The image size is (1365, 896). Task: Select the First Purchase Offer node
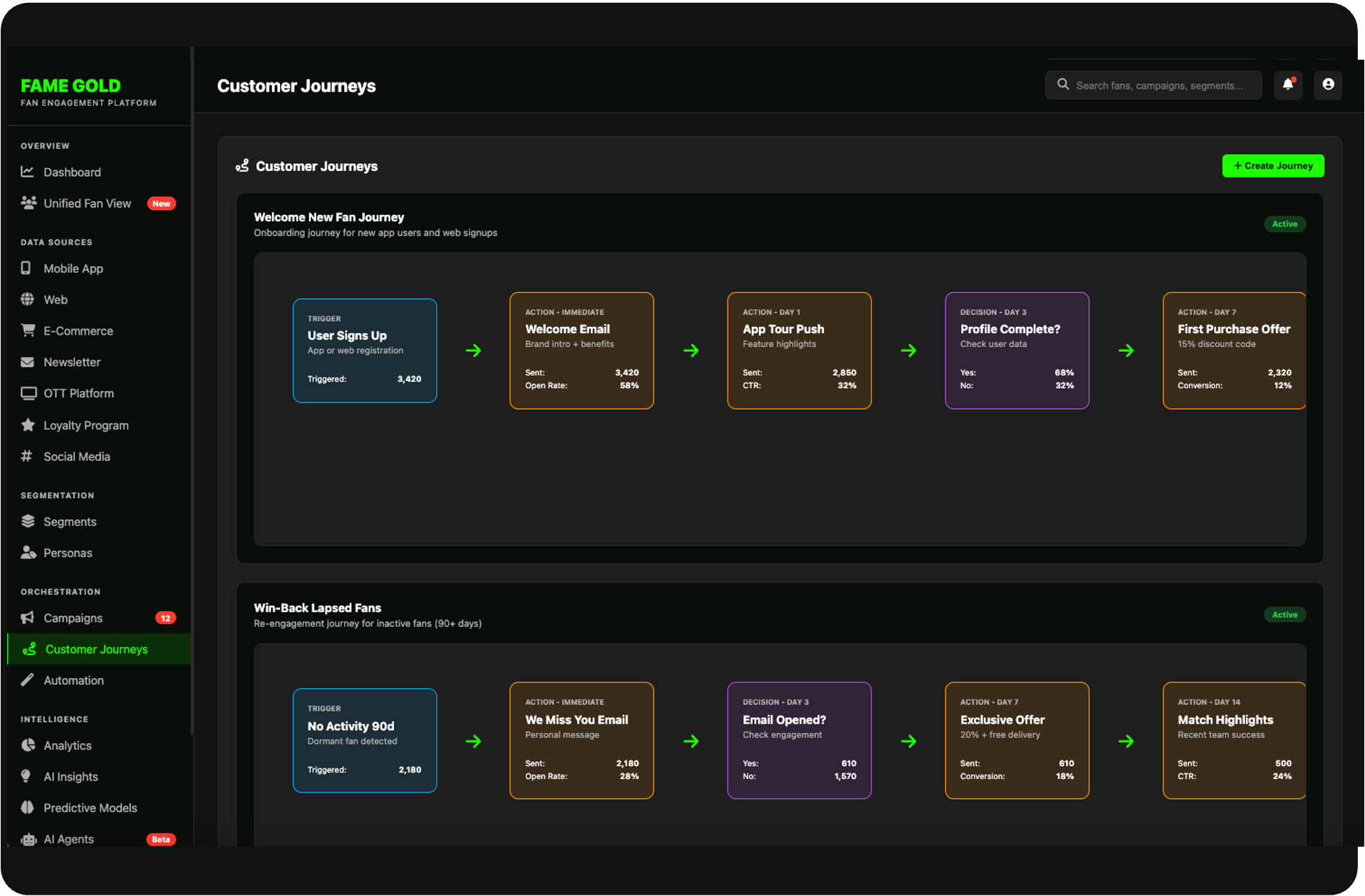pyautogui.click(x=1234, y=351)
